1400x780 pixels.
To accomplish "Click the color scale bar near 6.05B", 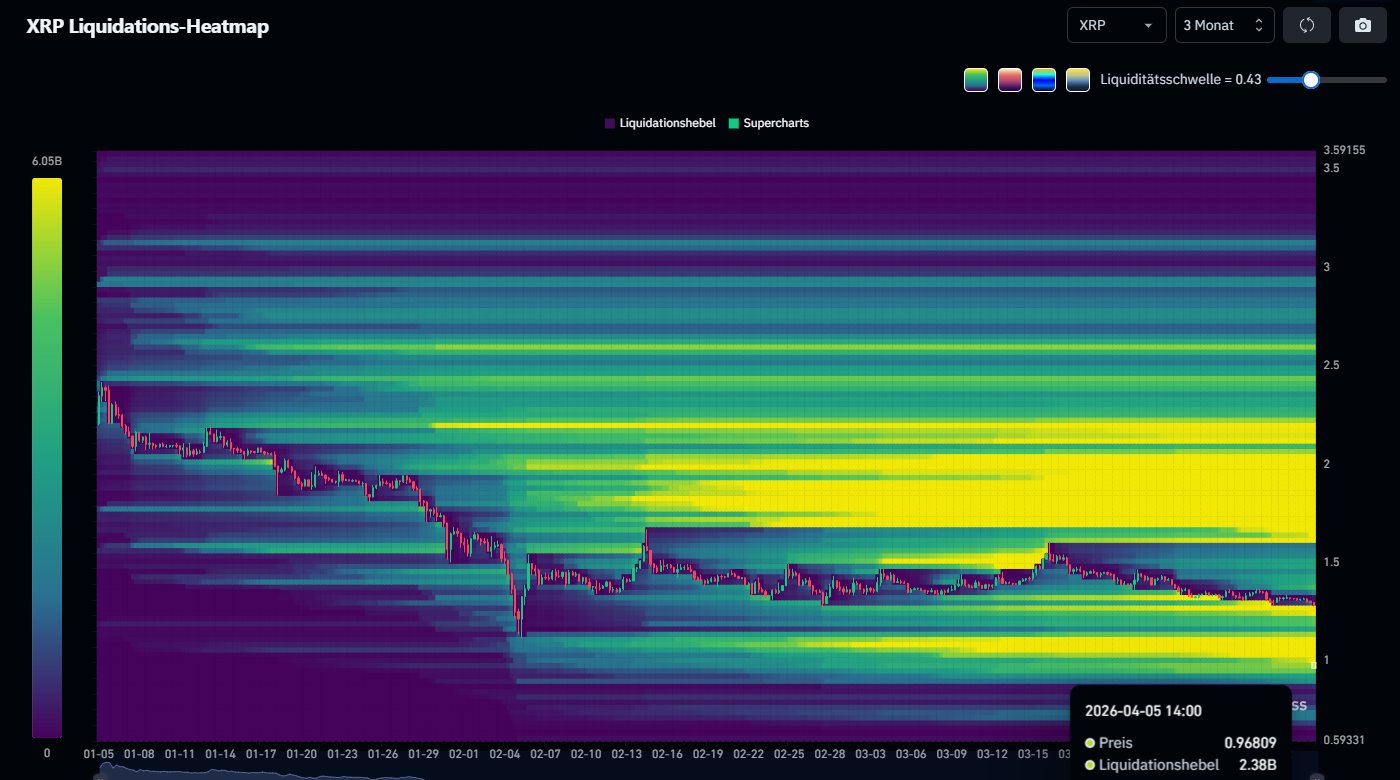I will pyautogui.click(x=46, y=190).
